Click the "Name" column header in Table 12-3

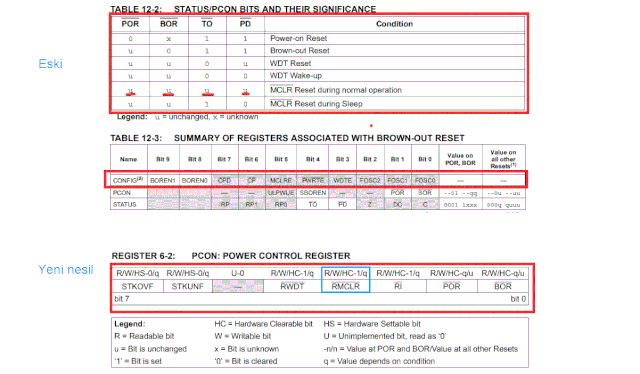[x=128, y=159]
